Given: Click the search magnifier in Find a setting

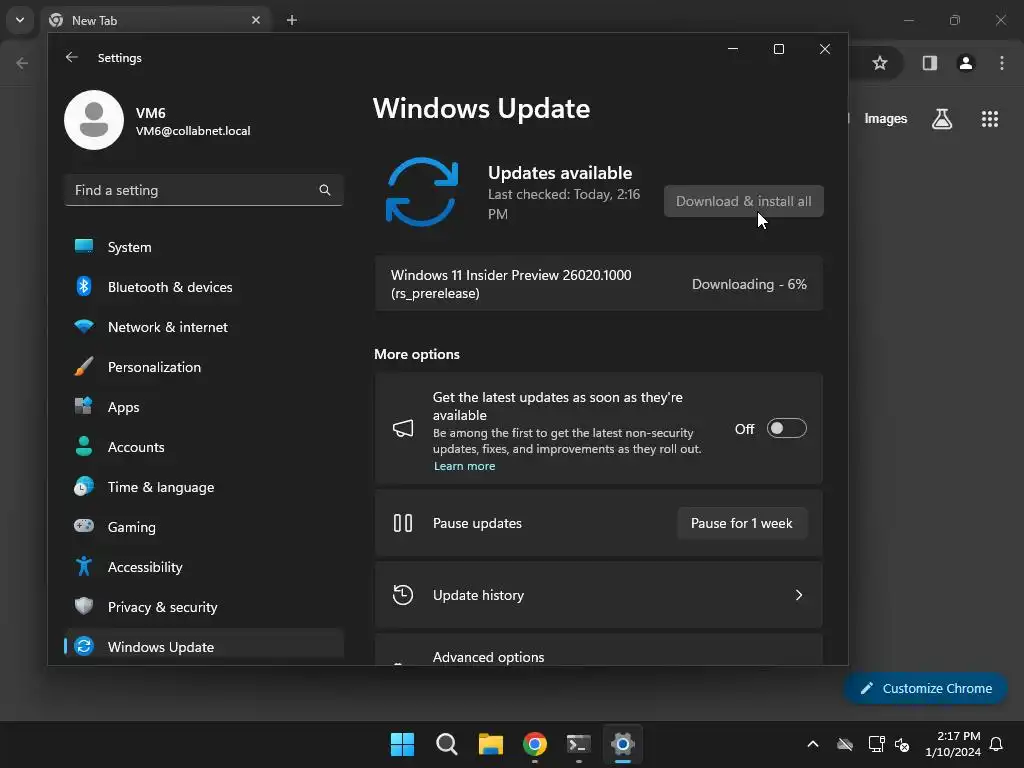Looking at the screenshot, I should click(325, 190).
